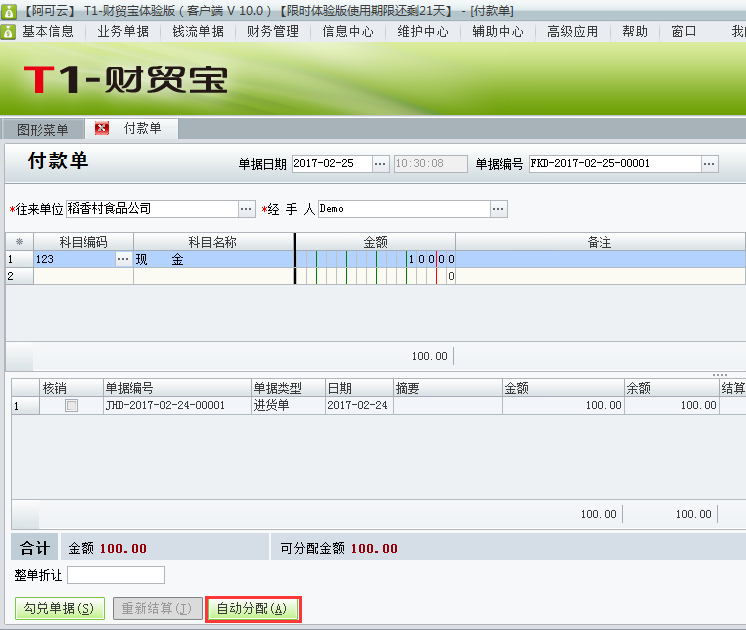Select the date cell 2017-02-24
Image resolution: width=746 pixels, height=630 pixels.
coord(359,405)
